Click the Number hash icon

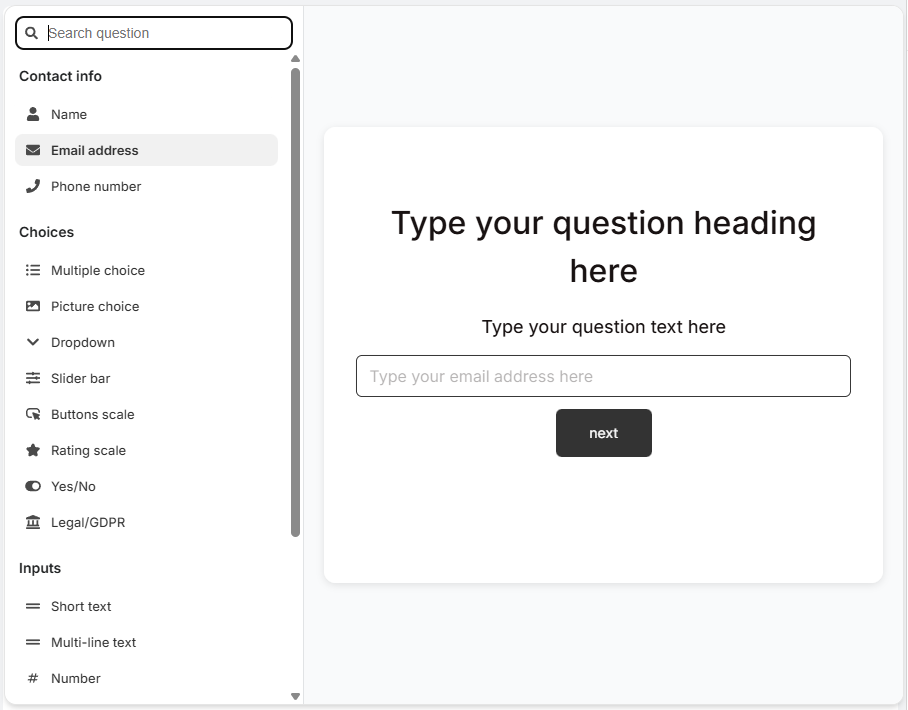(31, 678)
